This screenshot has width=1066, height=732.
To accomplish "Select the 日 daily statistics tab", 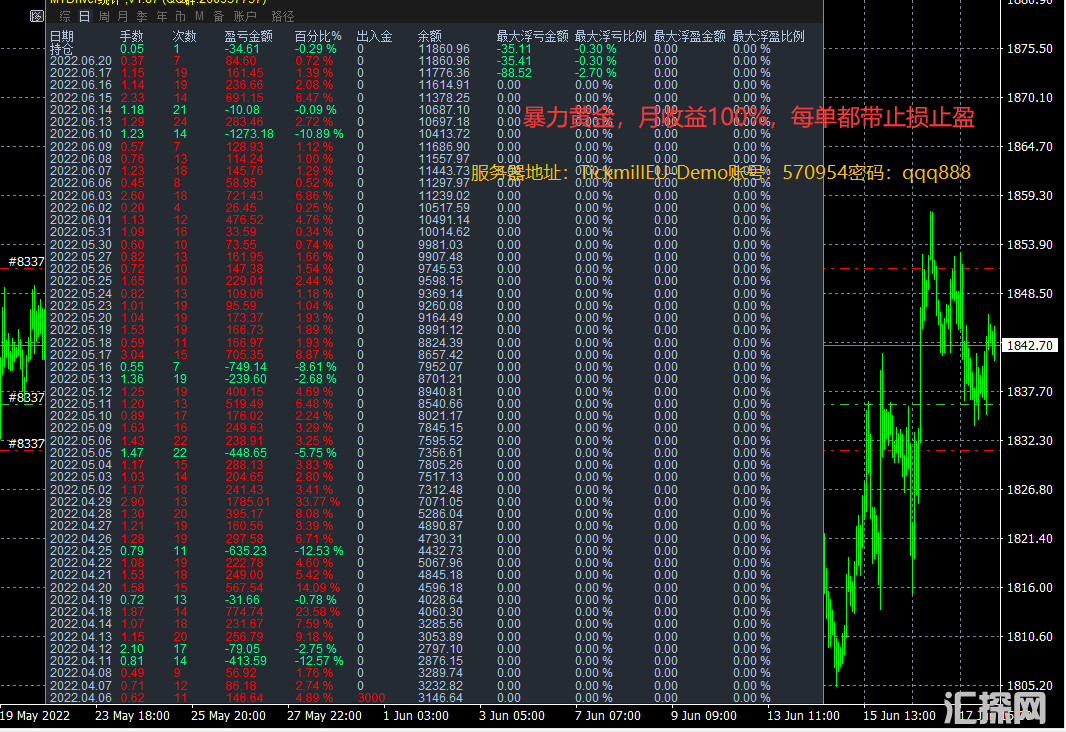I will (x=84, y=16).
